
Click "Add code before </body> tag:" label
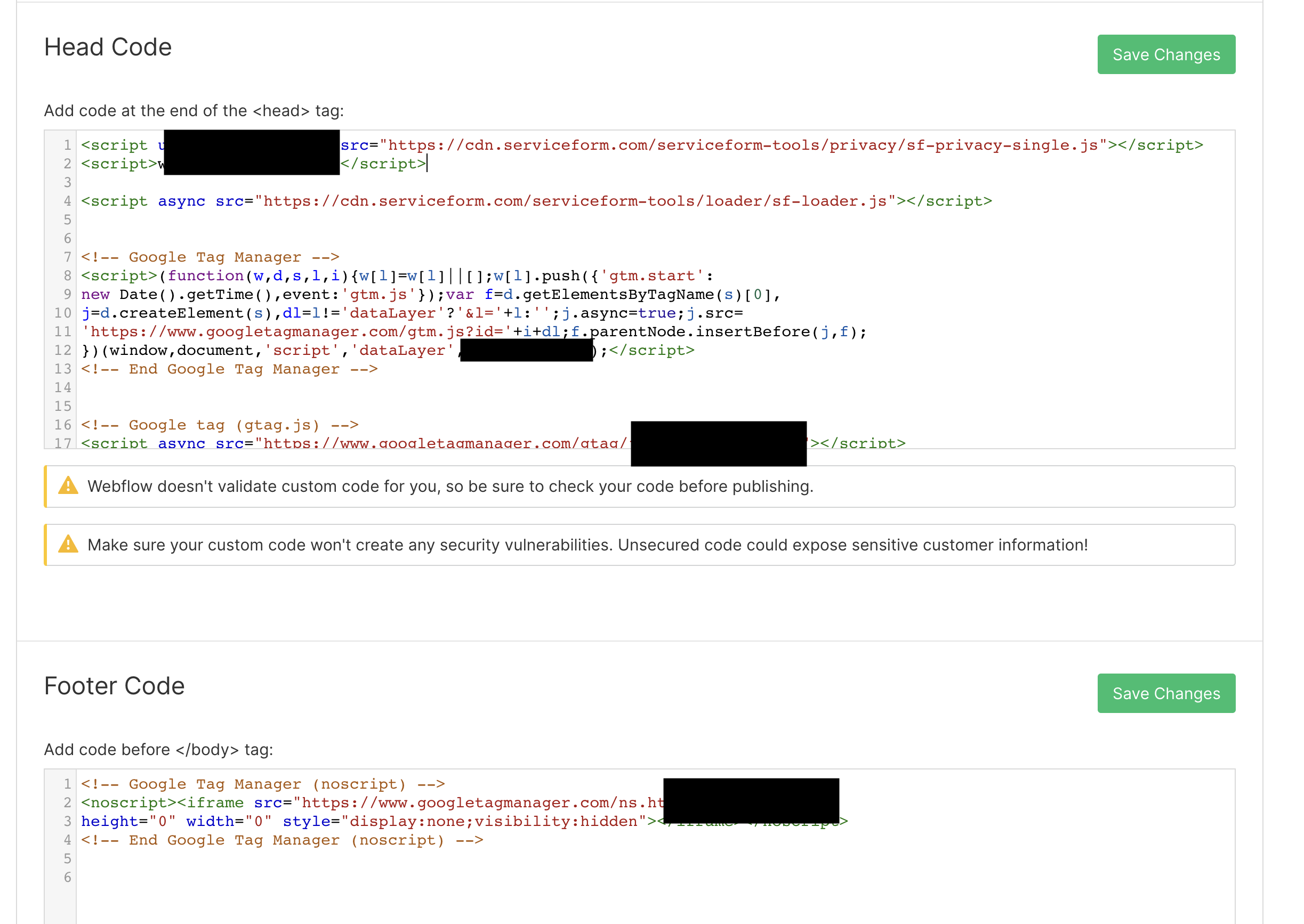click(159, 749)
